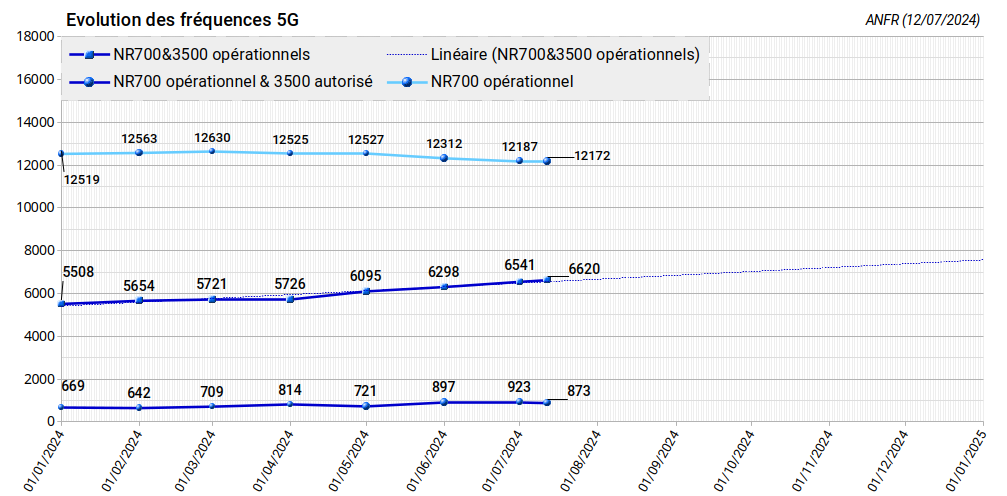This screenshot has height=496, width=1007.
Task: Select the data point labeled 6095
Action: 366,291
